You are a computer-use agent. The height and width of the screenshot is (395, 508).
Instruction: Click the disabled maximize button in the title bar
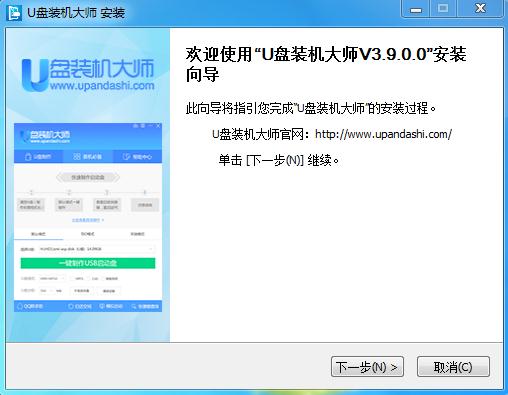tap(443, 8)
